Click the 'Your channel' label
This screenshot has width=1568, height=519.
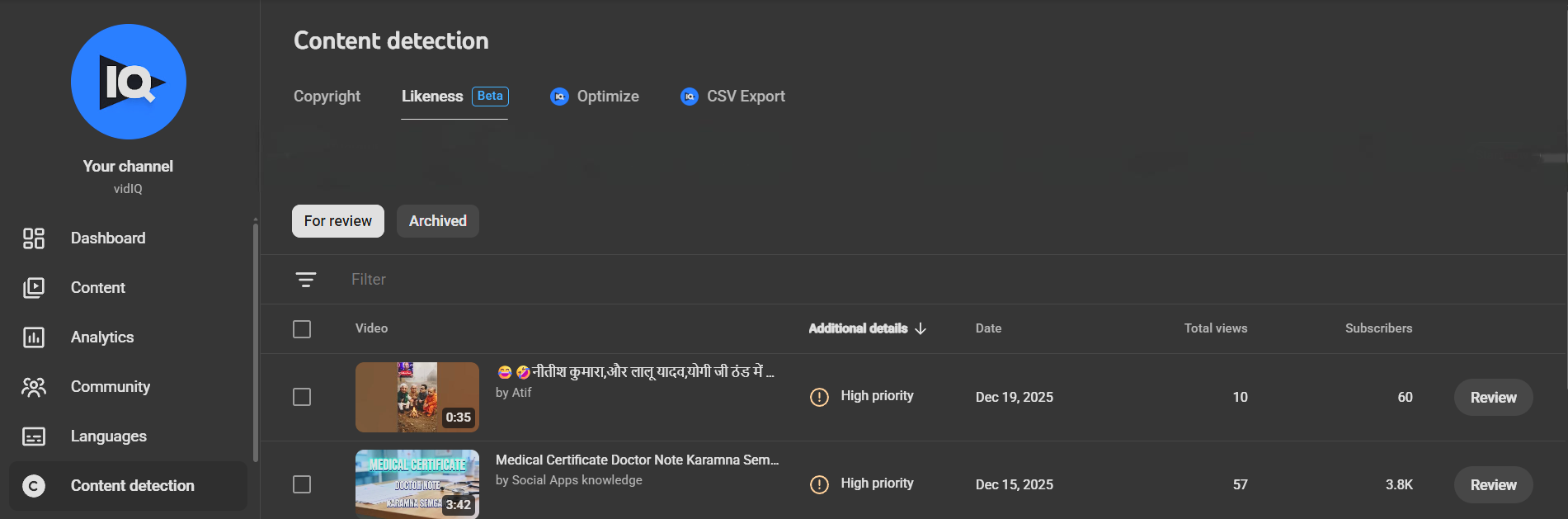(x=128, y=167)
